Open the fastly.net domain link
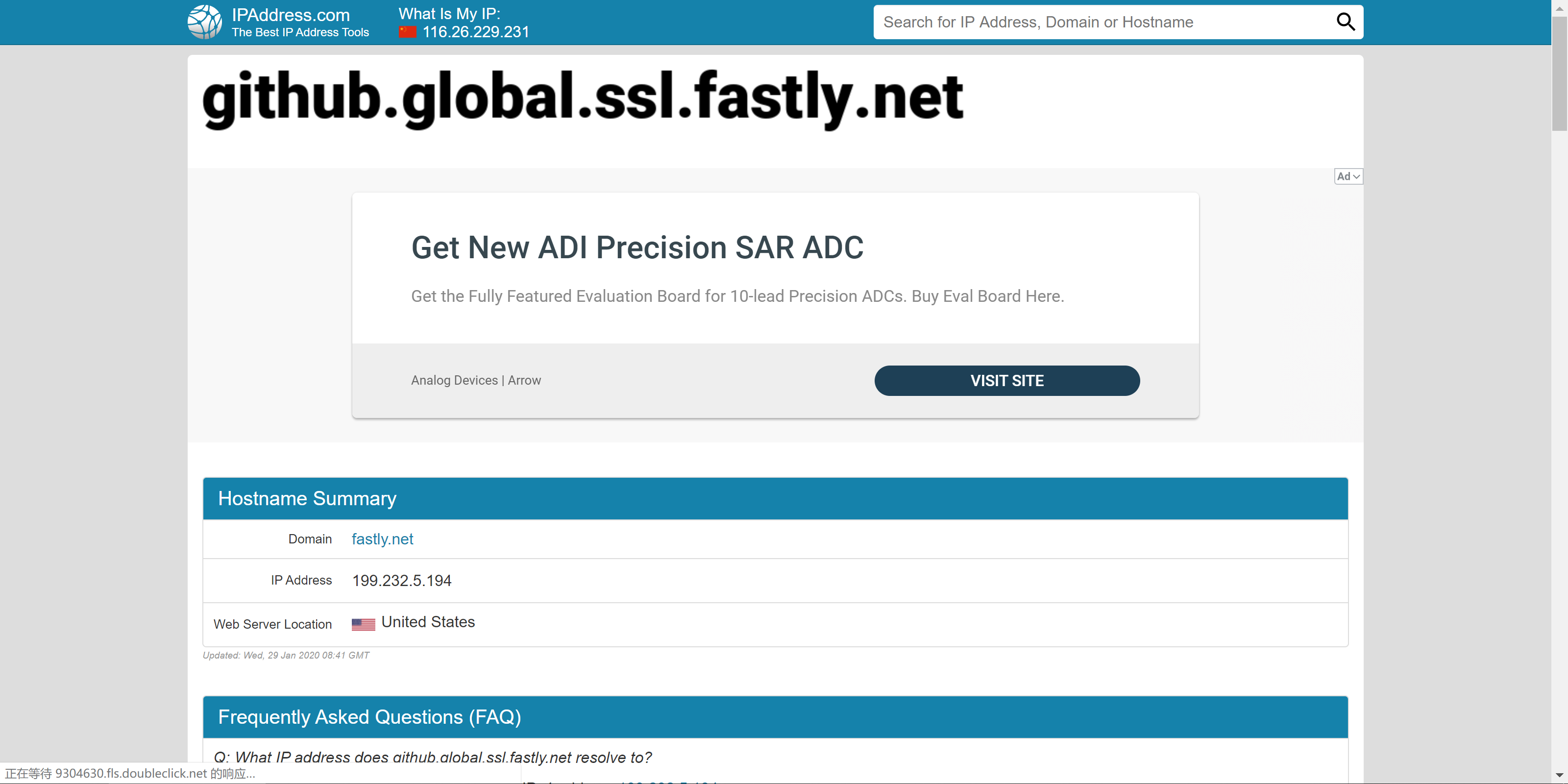1568x784 pixels. pyautogui.click(x=382, y=539)
